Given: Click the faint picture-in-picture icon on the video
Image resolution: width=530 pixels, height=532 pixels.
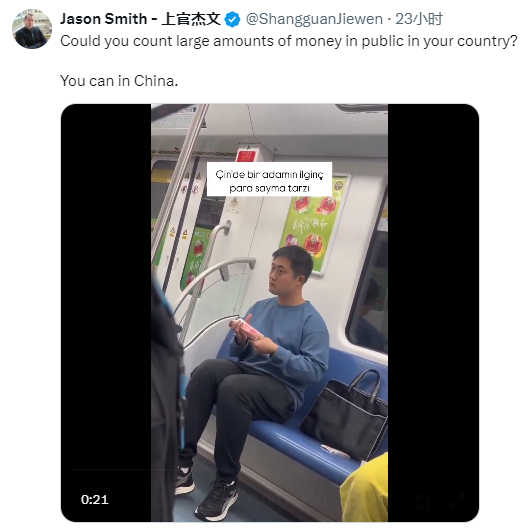Looking at the screenshot, I should point(422,500).
